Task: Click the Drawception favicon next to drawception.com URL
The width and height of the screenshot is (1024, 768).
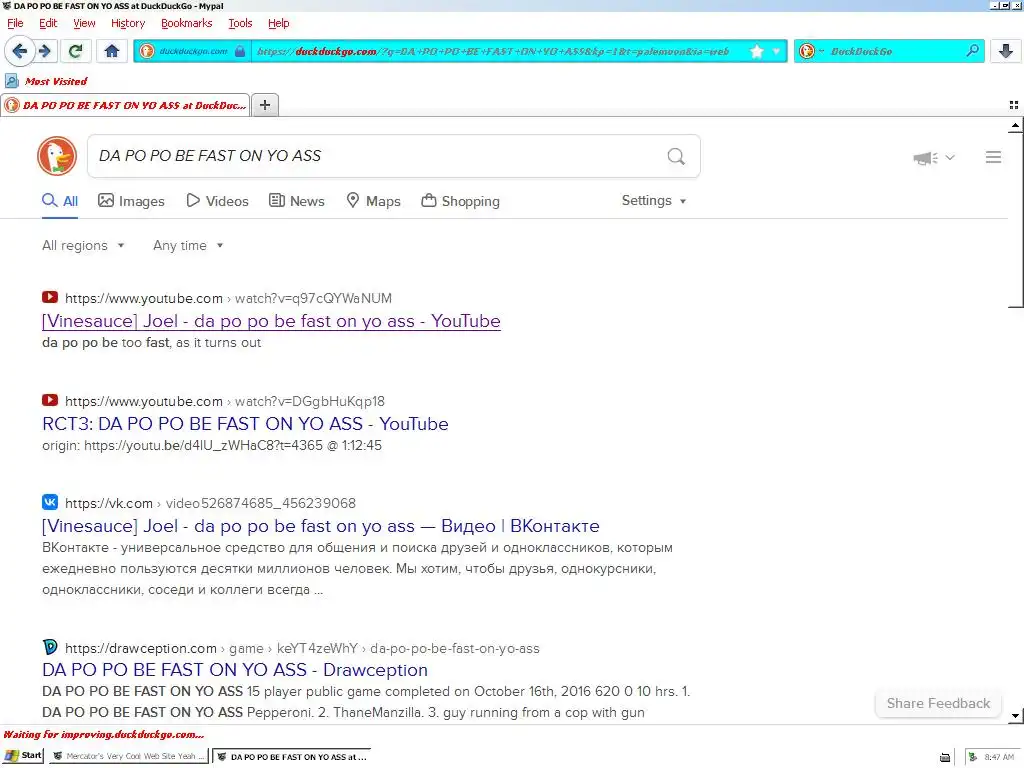Action: (50, 647)
